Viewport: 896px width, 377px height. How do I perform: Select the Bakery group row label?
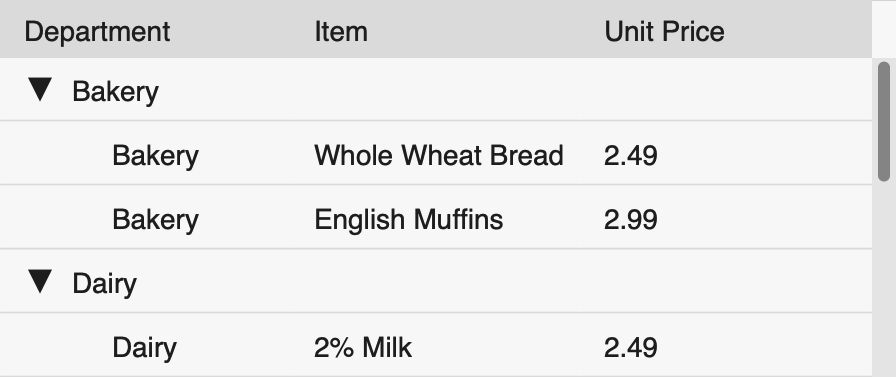[115, 91]
